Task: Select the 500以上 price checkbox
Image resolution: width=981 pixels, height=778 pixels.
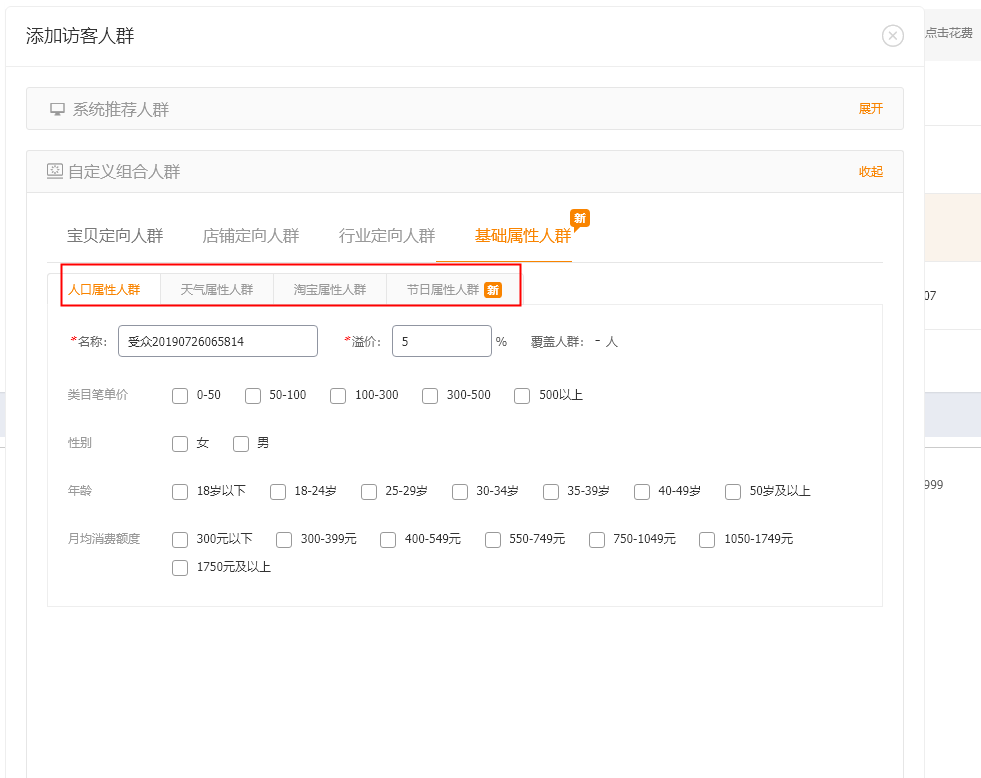Action: pyautogui.click(x=522, y=396)
